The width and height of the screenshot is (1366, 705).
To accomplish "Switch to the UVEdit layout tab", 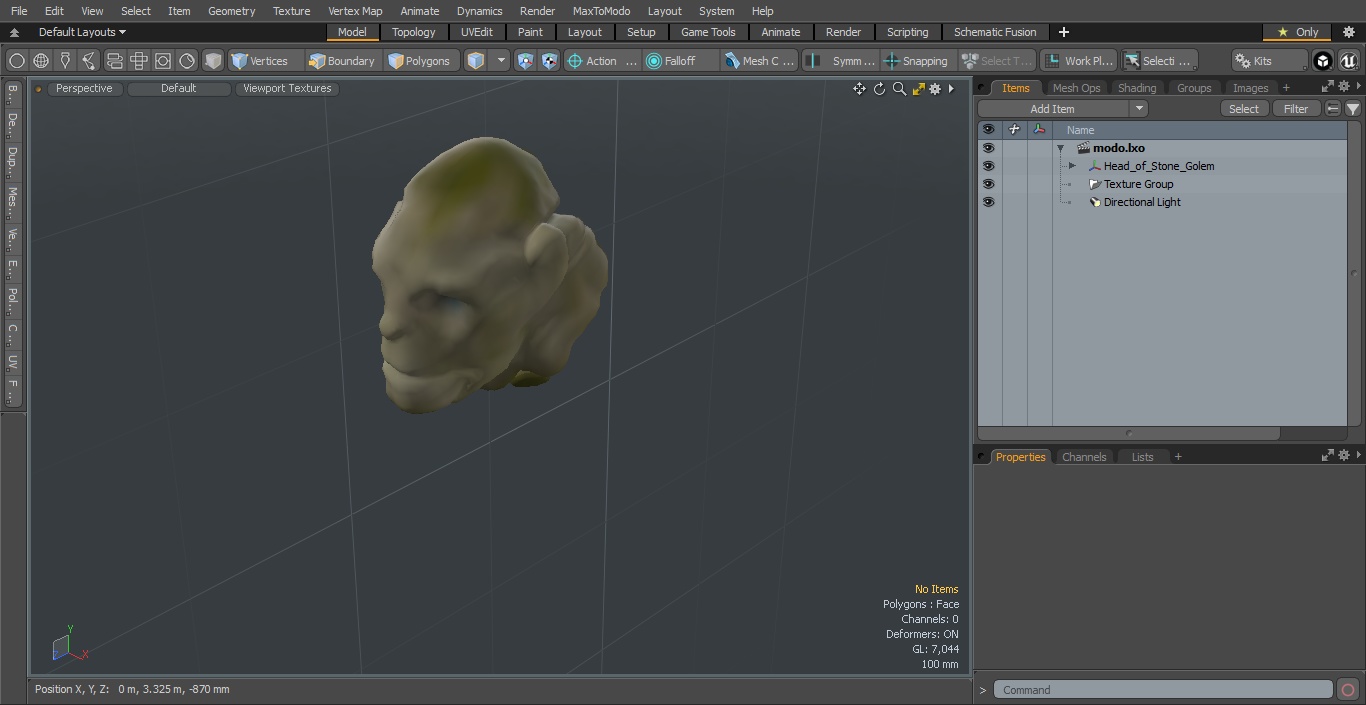I will (x=477, y=32).
